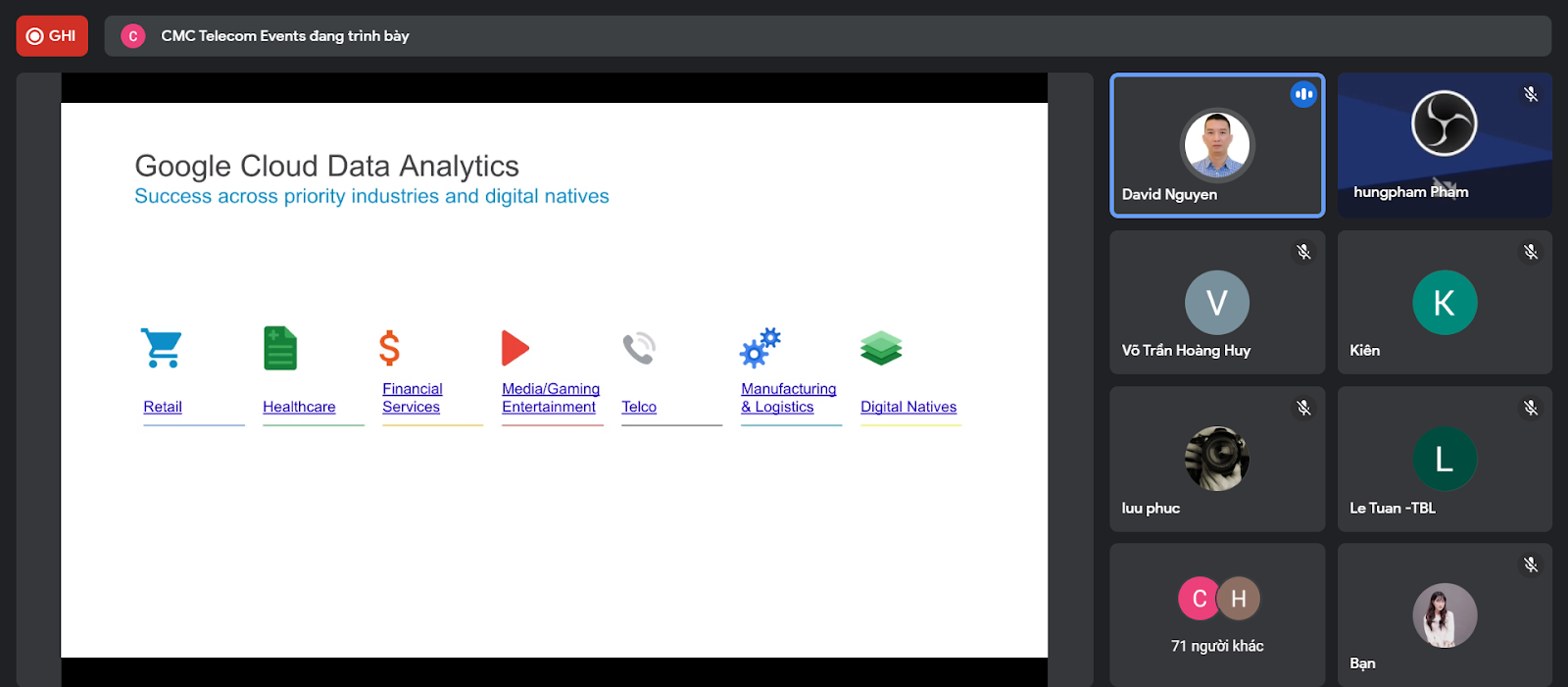Viewport: 1568px width, 687px height.
Task: Click the brown H avatar in others tile
Action: pyautogui.click(x=1239, y=599)
